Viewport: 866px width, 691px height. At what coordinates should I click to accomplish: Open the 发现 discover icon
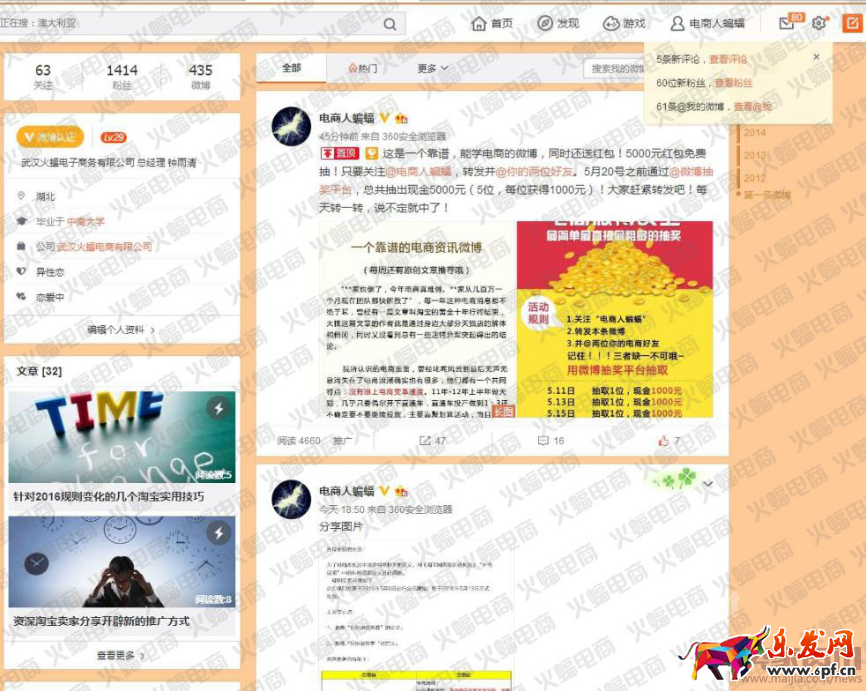[x=545, y=23]
